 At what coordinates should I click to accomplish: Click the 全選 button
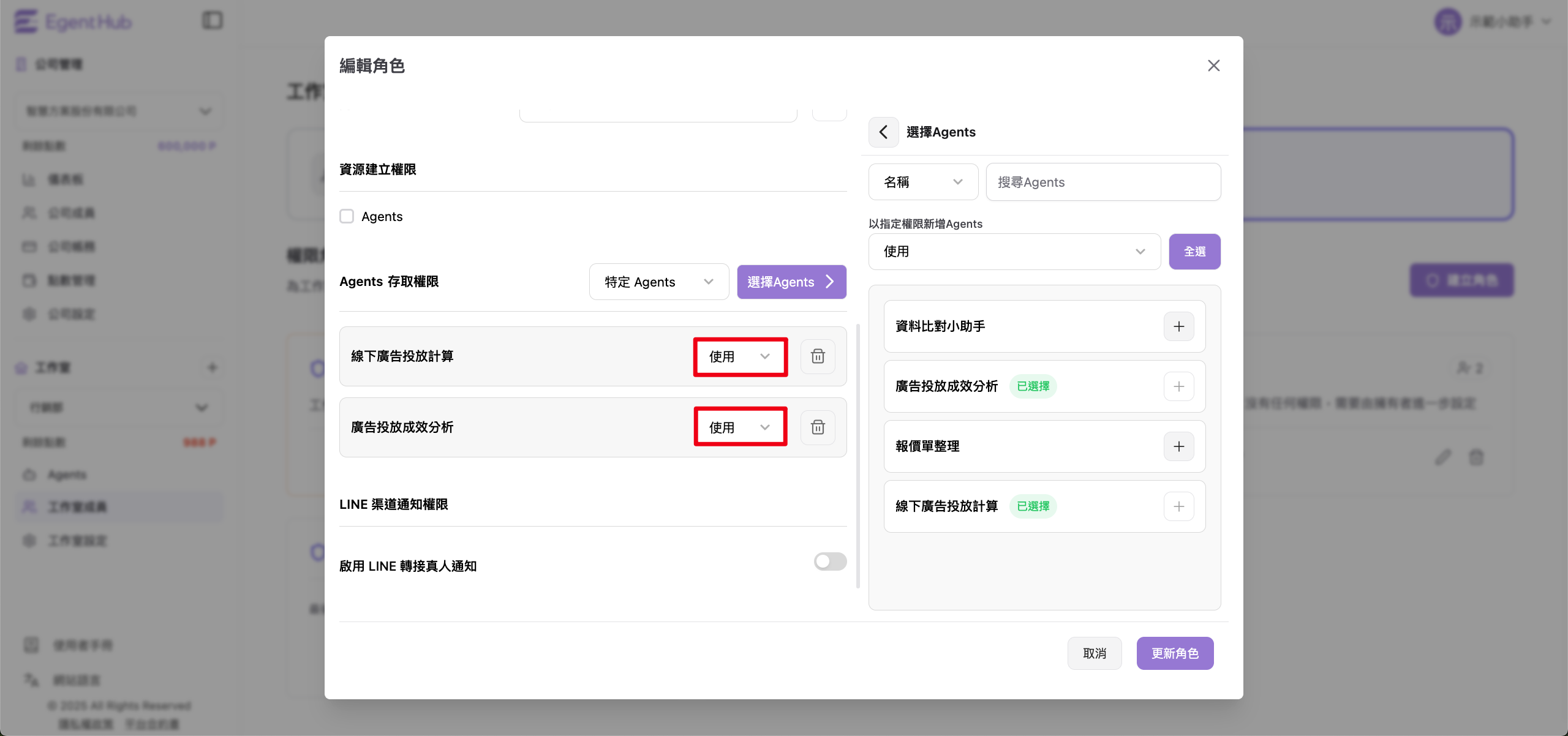[x=1194, y=252]
